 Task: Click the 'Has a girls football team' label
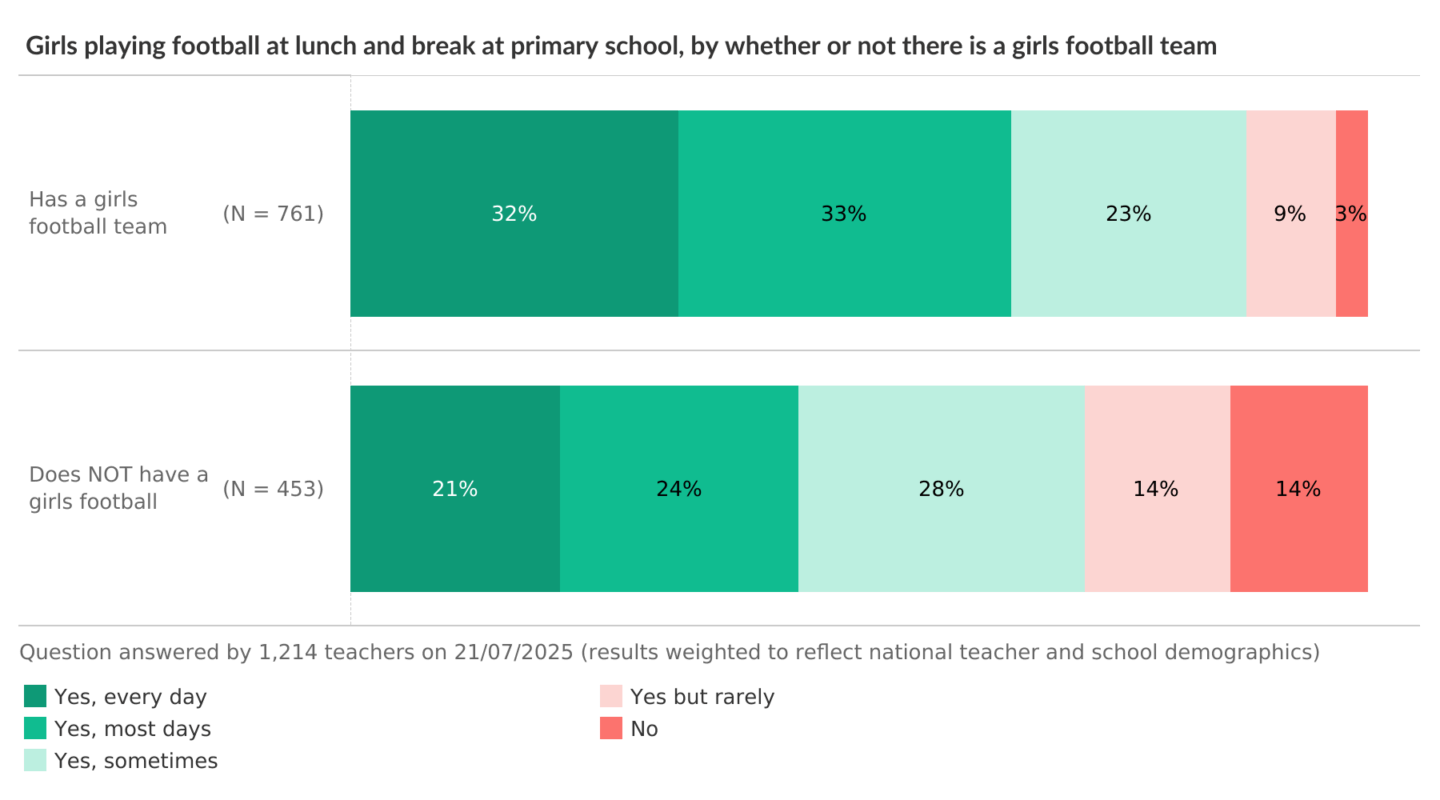(x=97, y=213)
